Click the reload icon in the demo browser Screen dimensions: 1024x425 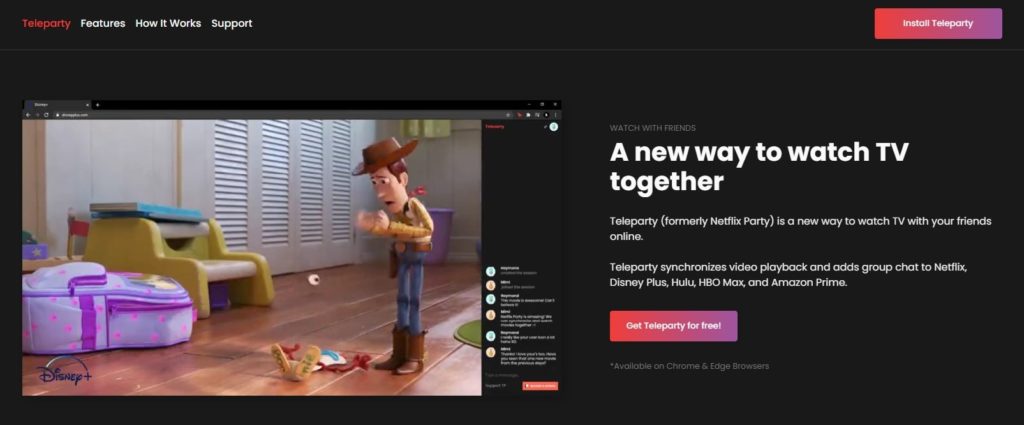click(46, 115)
